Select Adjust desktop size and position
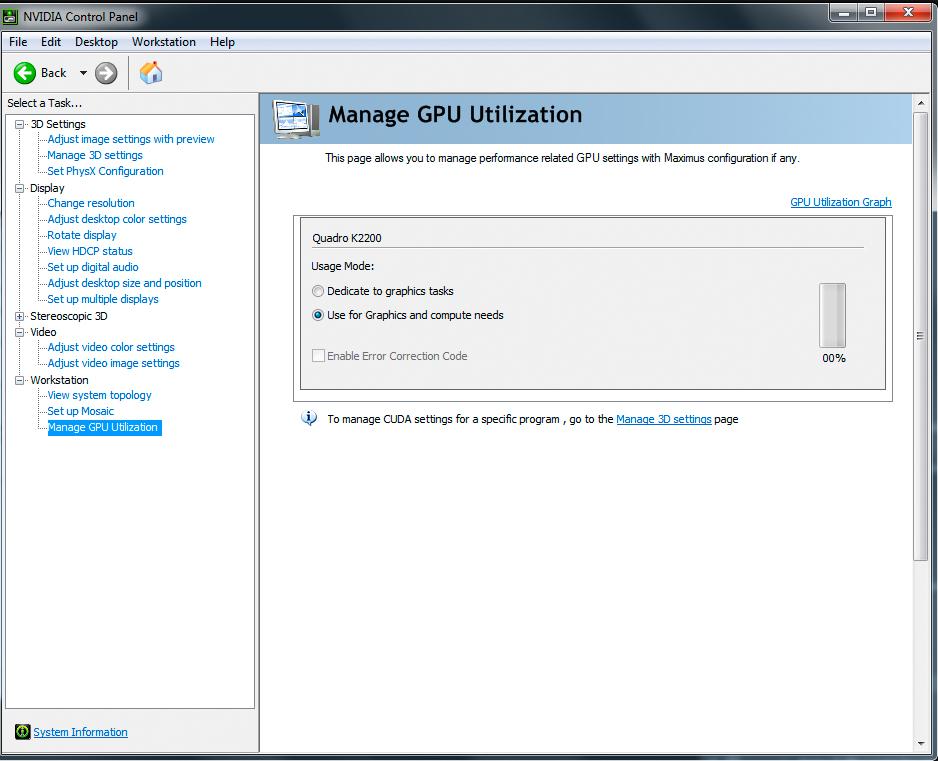 [x=124, y=284]
